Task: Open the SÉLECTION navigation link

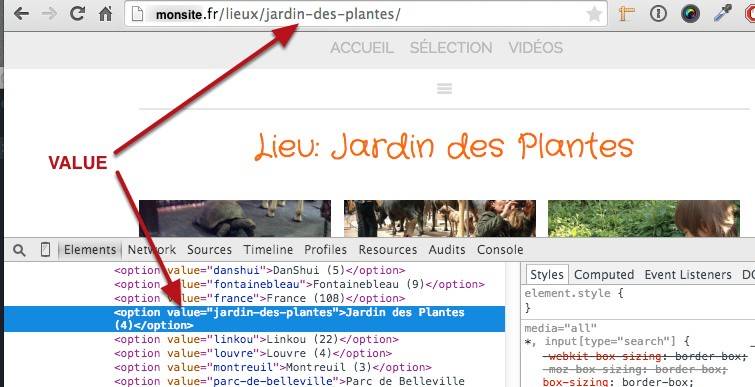Action: [451, 48]
